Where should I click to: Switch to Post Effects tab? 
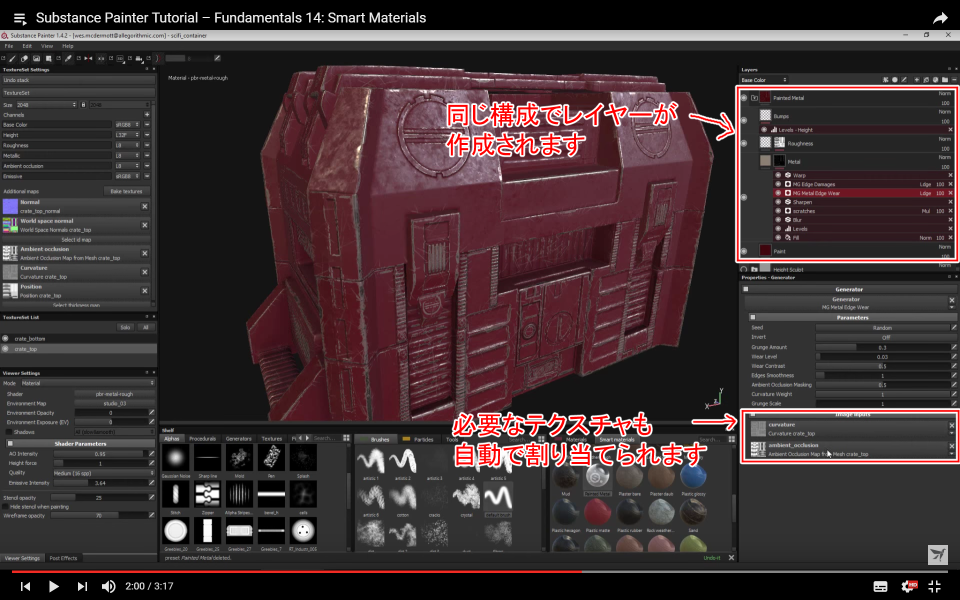coord(63,558)
